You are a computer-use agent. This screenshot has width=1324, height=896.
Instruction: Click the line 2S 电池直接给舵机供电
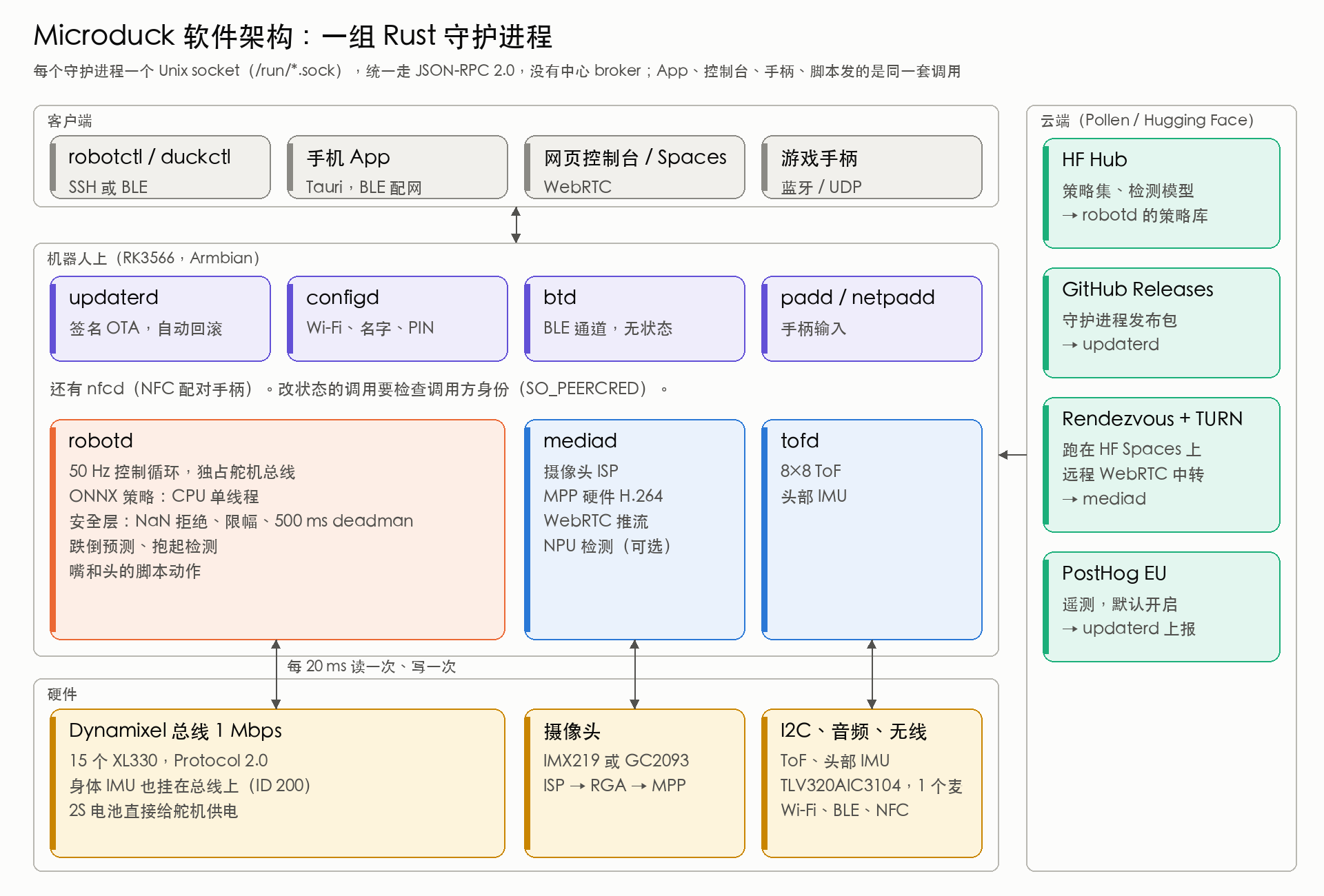pos(153,811)
